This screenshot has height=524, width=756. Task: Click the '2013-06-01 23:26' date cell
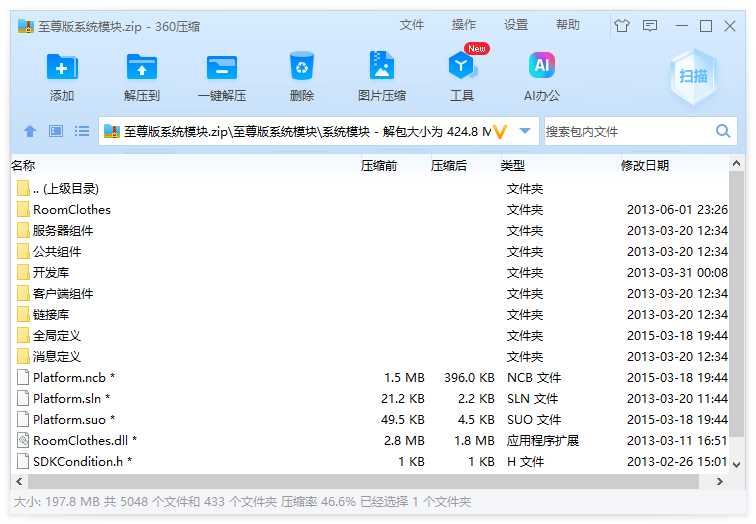pyautogui.click(x=677, y=210)
